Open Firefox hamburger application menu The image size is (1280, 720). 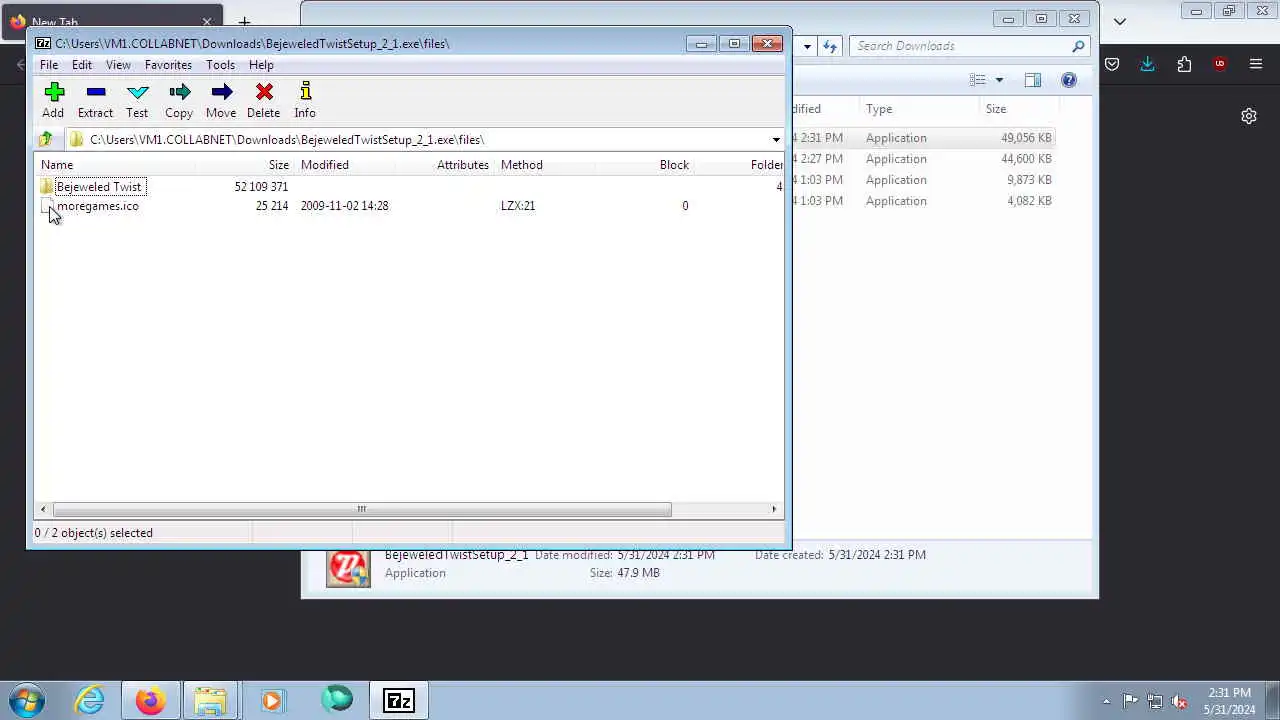coord(1256,64)
